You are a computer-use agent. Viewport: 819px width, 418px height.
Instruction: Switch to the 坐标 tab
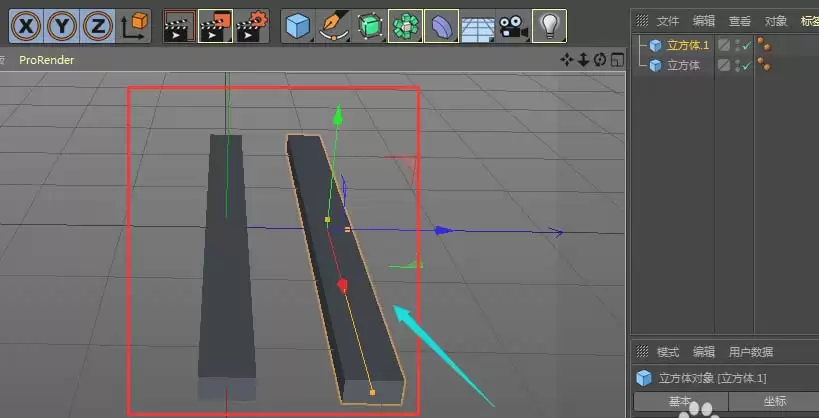(x=775, y=402)
